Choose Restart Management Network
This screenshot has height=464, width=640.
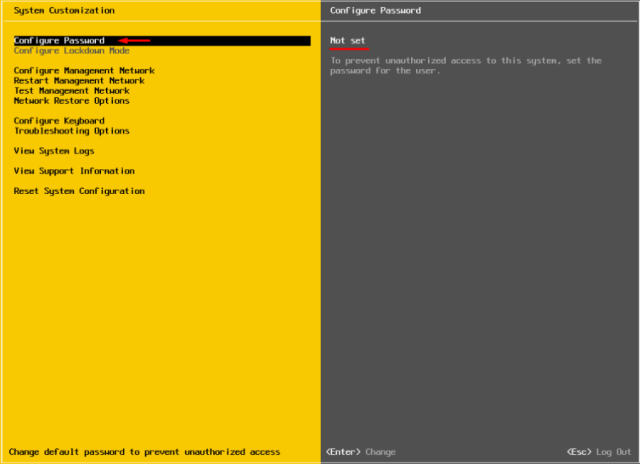click(79, 81)
